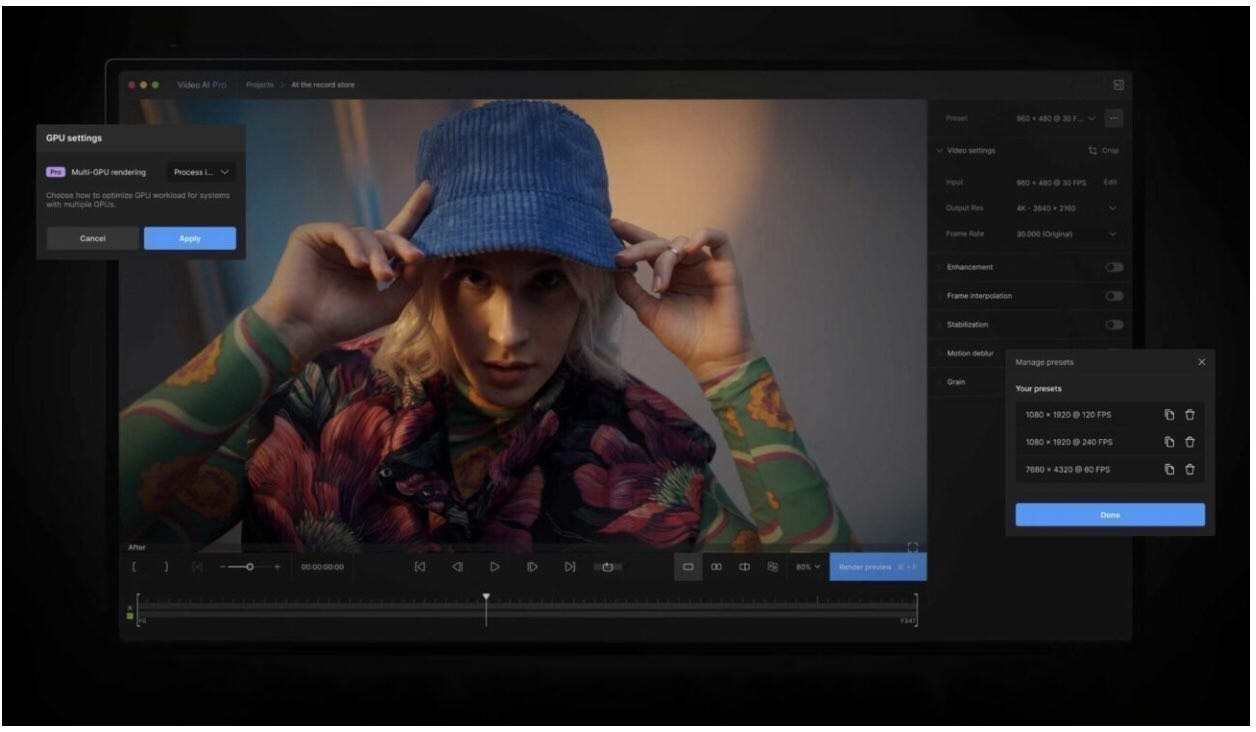The width and height of the screenshot is (1256, 732).
Task: Delete the 7680 × 4320 @ 60 FPS preset
Action: coord(1189,469)
